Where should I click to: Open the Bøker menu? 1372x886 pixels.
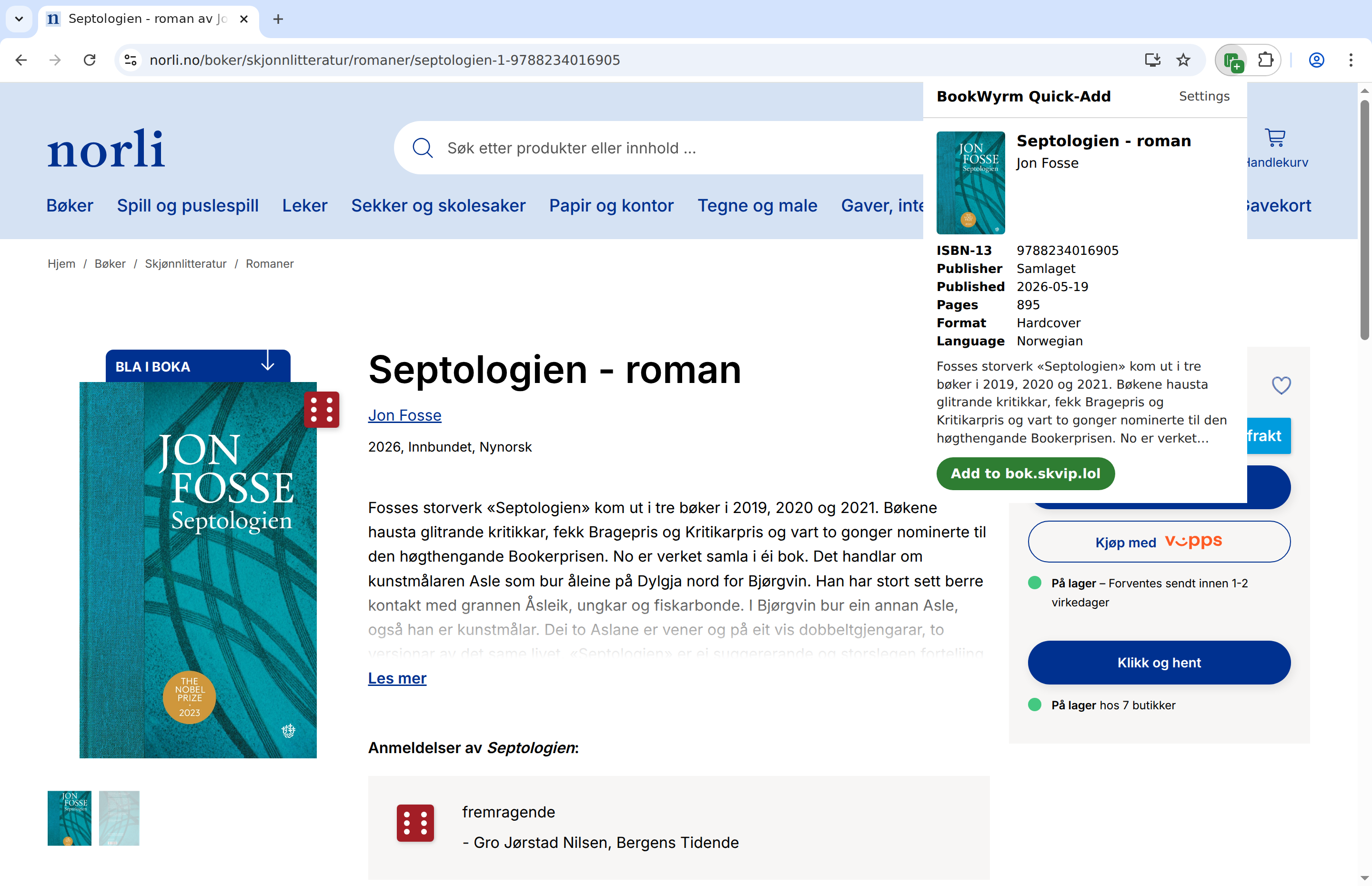pyautogui.click(x=70, y=205)
